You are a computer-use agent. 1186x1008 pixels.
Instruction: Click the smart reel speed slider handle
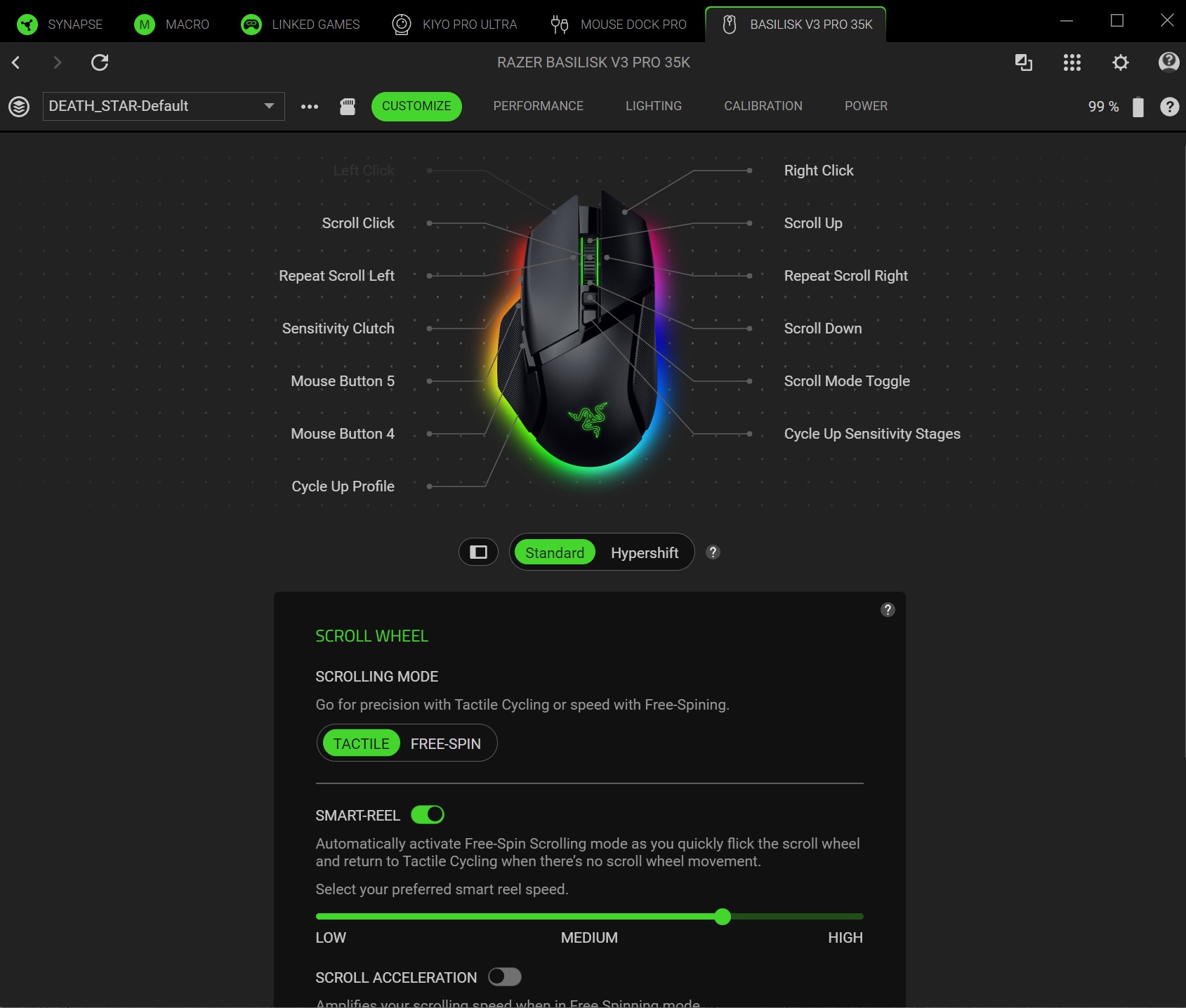click(723, 916)
